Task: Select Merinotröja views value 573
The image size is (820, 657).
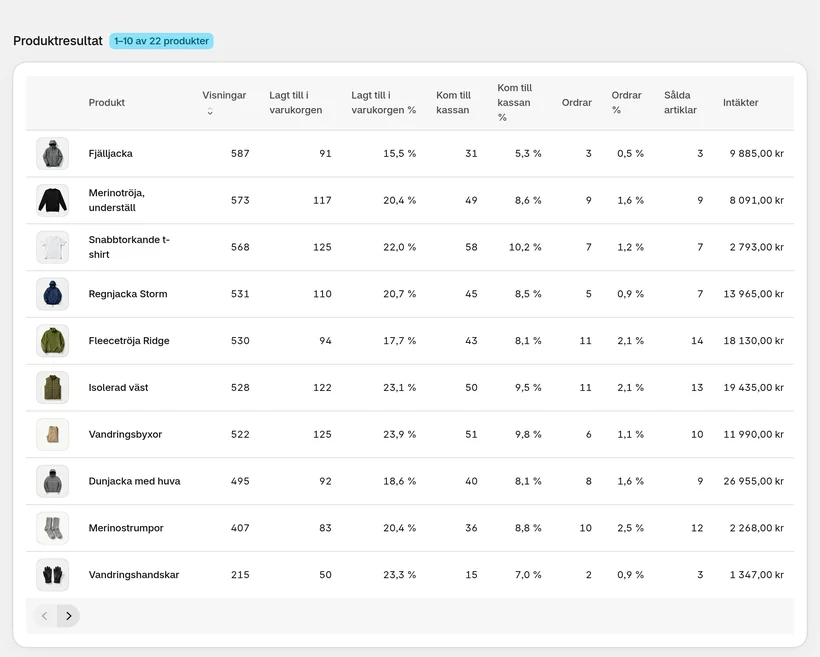Action: [x=240, y=200]
